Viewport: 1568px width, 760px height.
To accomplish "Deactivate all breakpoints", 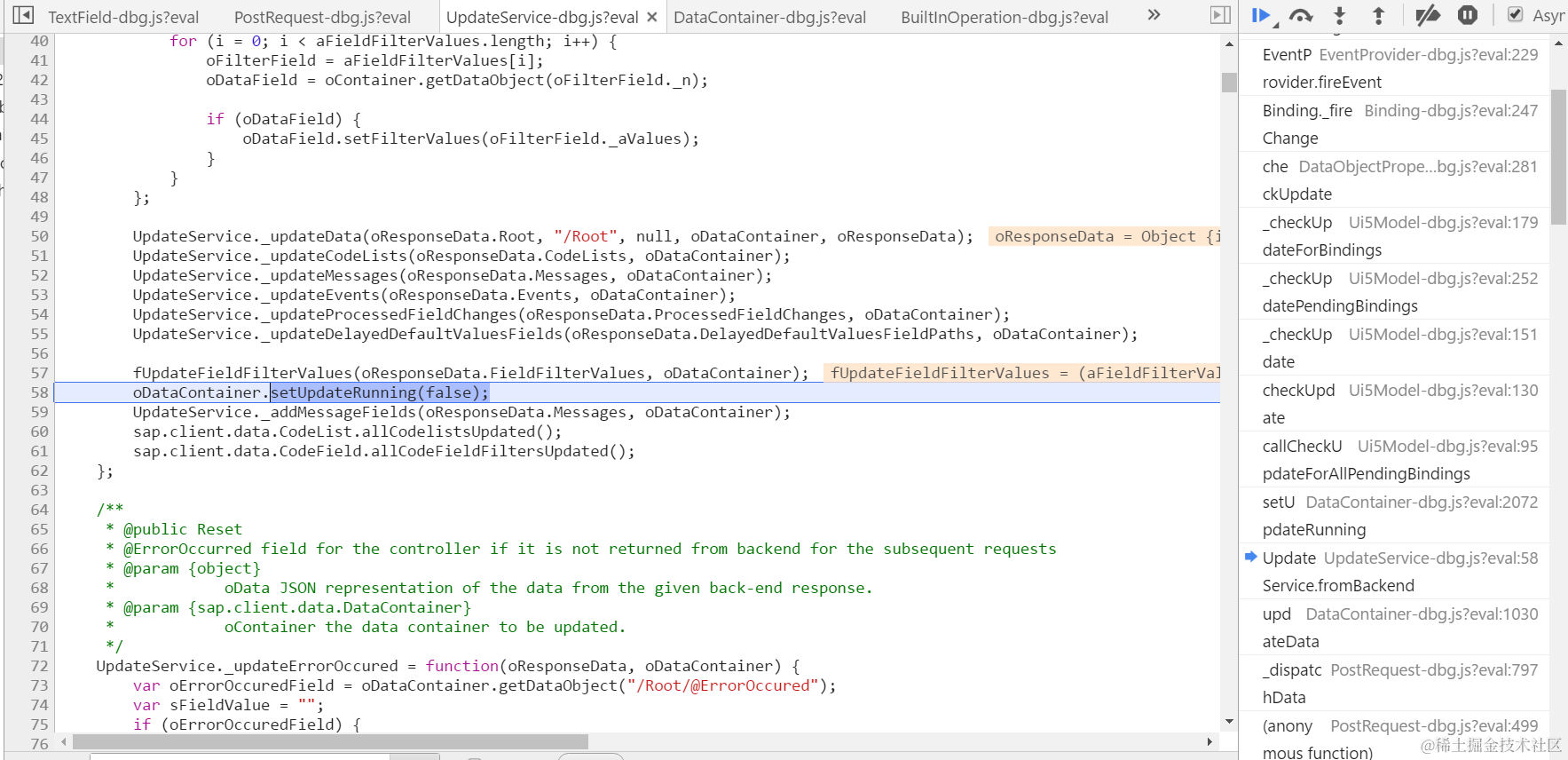I will [x=1428, y=15].
